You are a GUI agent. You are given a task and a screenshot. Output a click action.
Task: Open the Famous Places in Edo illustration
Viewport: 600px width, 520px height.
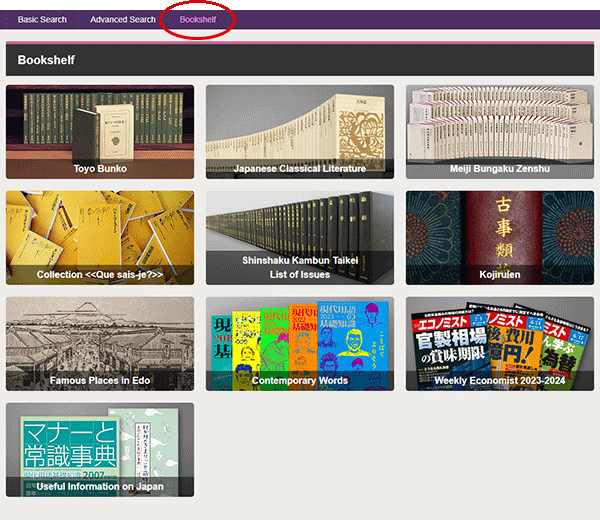(100, 335)
